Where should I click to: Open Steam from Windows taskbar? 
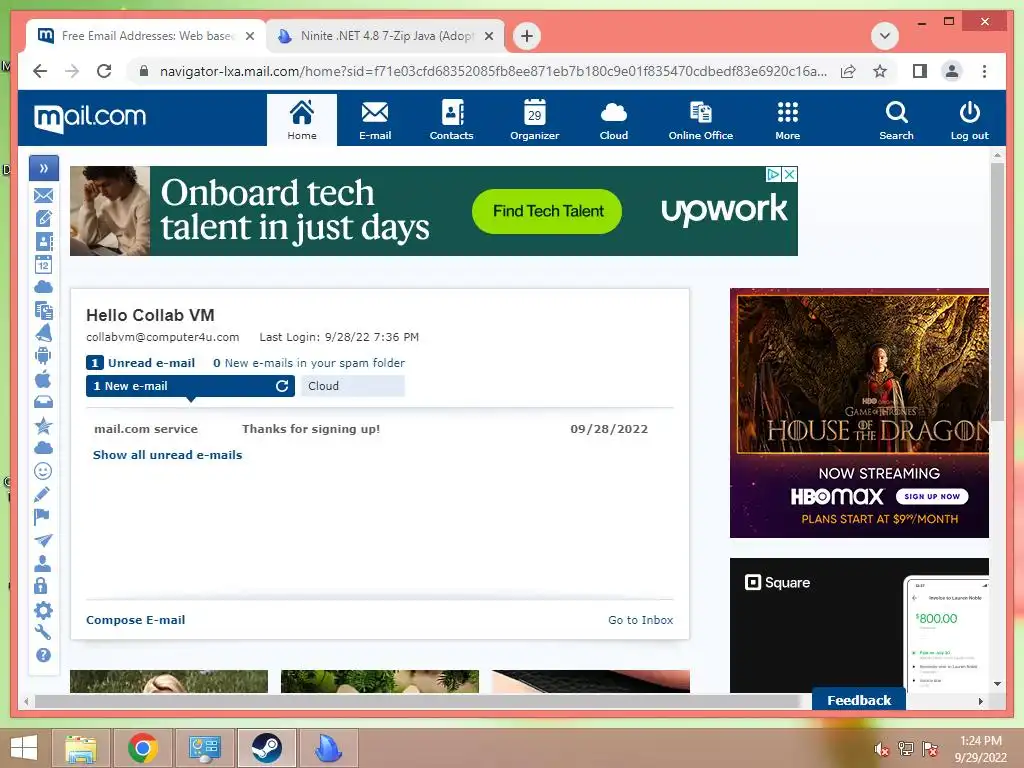click(x=266, y=748)
